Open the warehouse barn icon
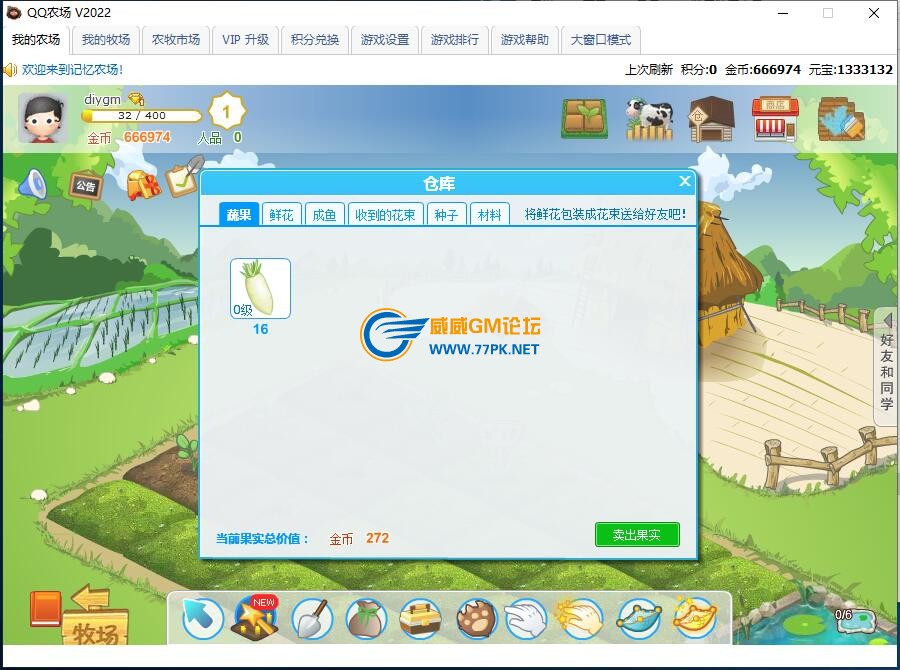 [712, 119]
